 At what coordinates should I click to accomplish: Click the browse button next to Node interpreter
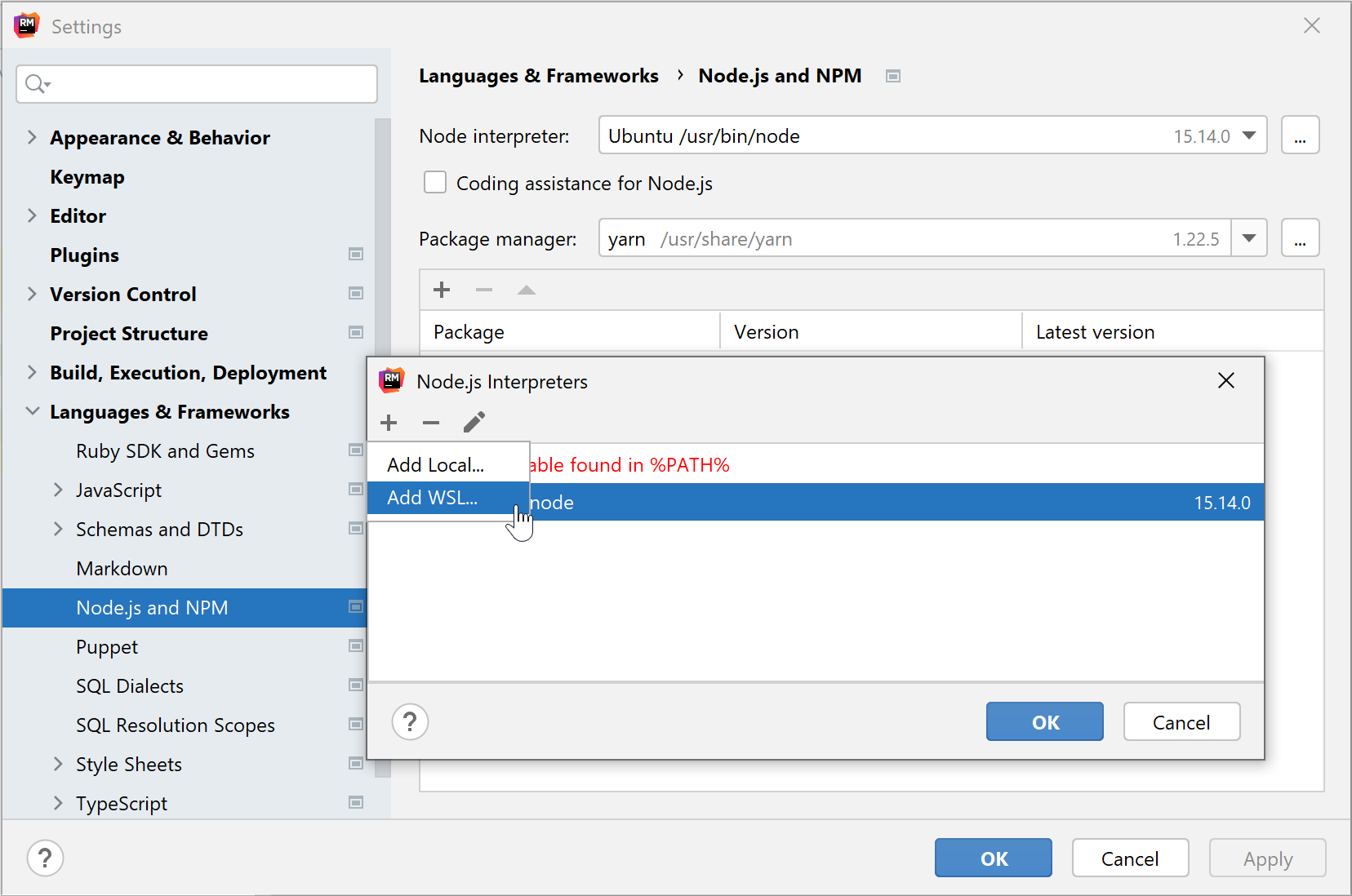tap(1300, 135)
